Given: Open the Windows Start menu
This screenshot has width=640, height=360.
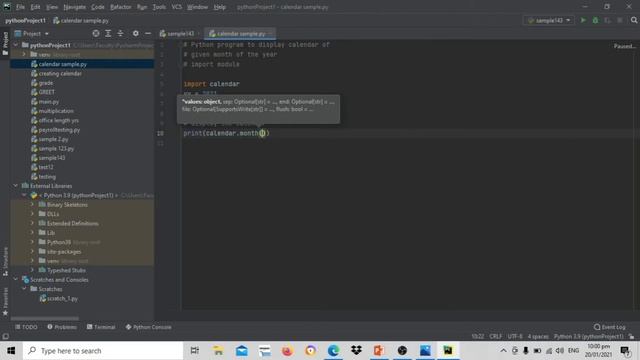Looking at the screenshot, I should [x=11, y=351].
